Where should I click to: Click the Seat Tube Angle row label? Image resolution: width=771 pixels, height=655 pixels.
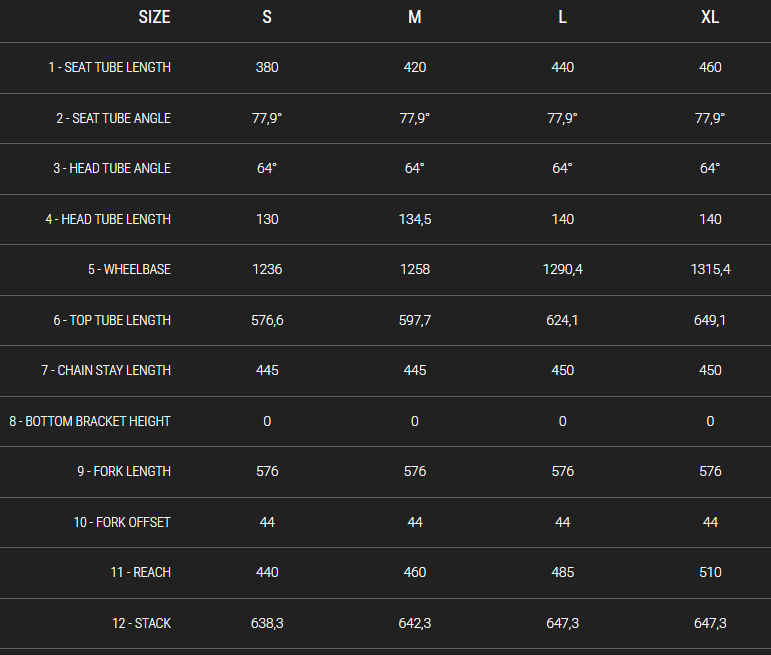[x=113, y=118]
